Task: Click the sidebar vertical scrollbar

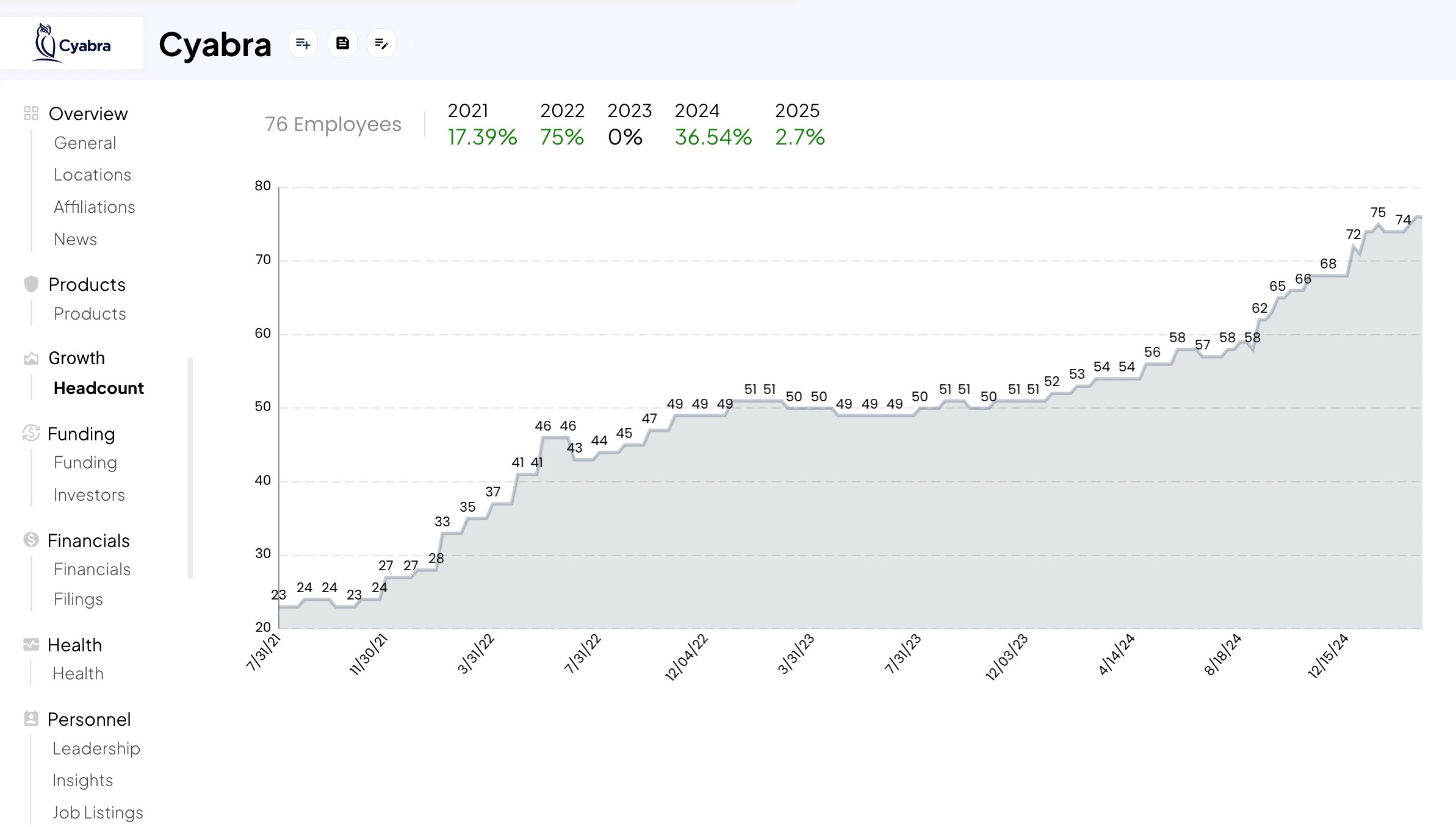Action: (x=190, y=467)
